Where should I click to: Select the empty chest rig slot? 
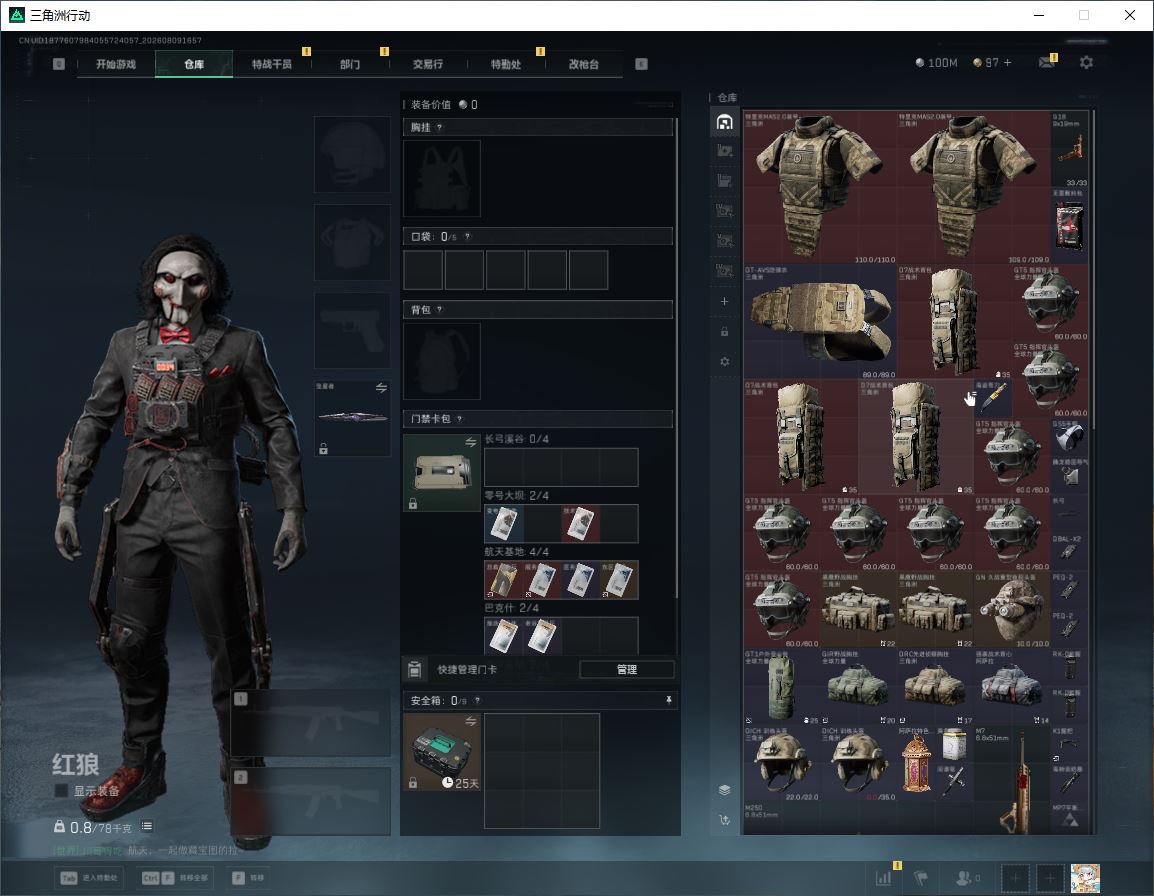click(x=442, y=178)
